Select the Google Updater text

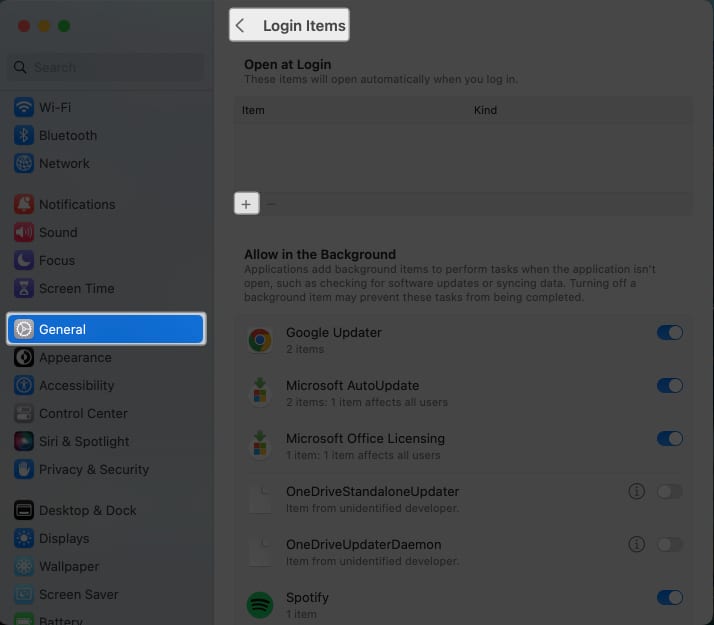[x=334, y=332]
